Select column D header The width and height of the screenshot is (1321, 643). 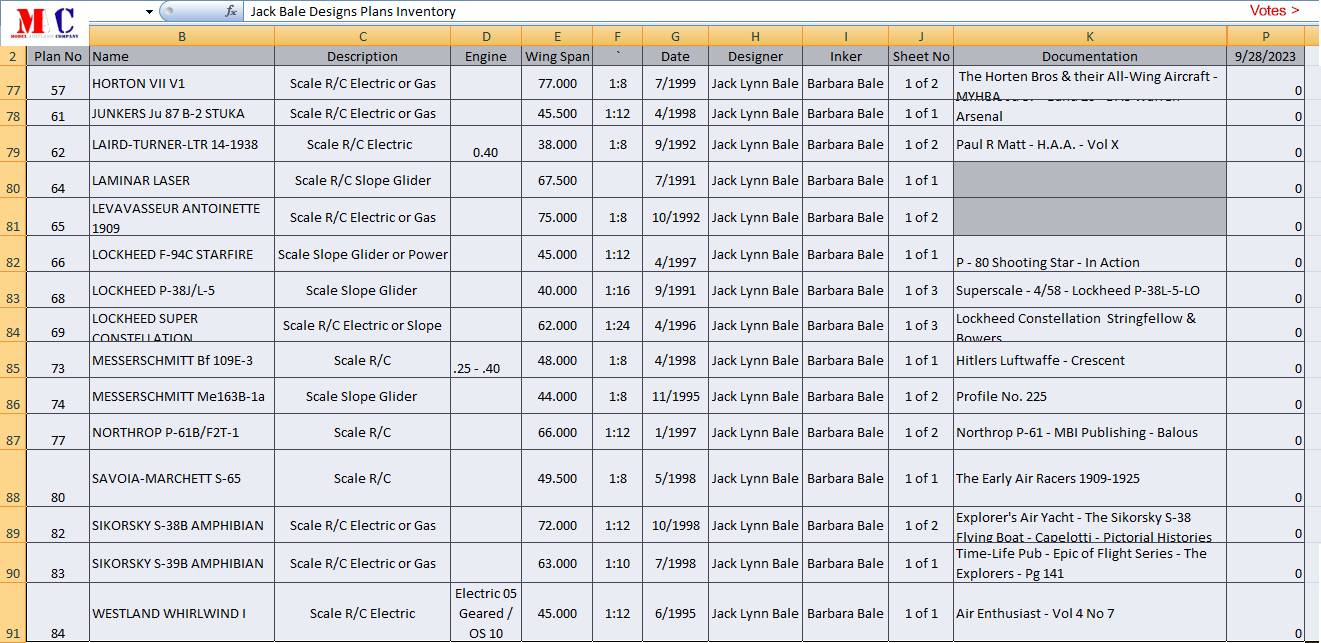pyautogui.click(x=486, y=36)
